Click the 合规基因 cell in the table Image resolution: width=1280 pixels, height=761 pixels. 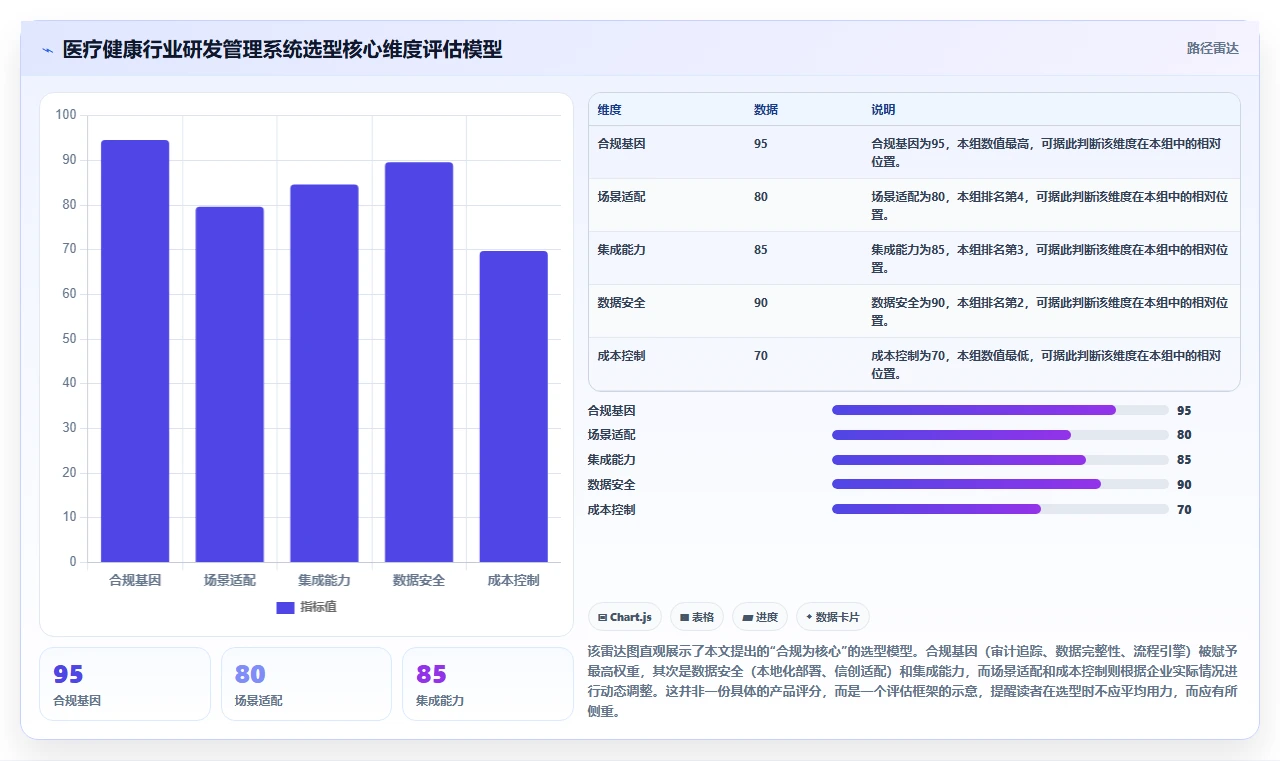(x=621, y=144)
